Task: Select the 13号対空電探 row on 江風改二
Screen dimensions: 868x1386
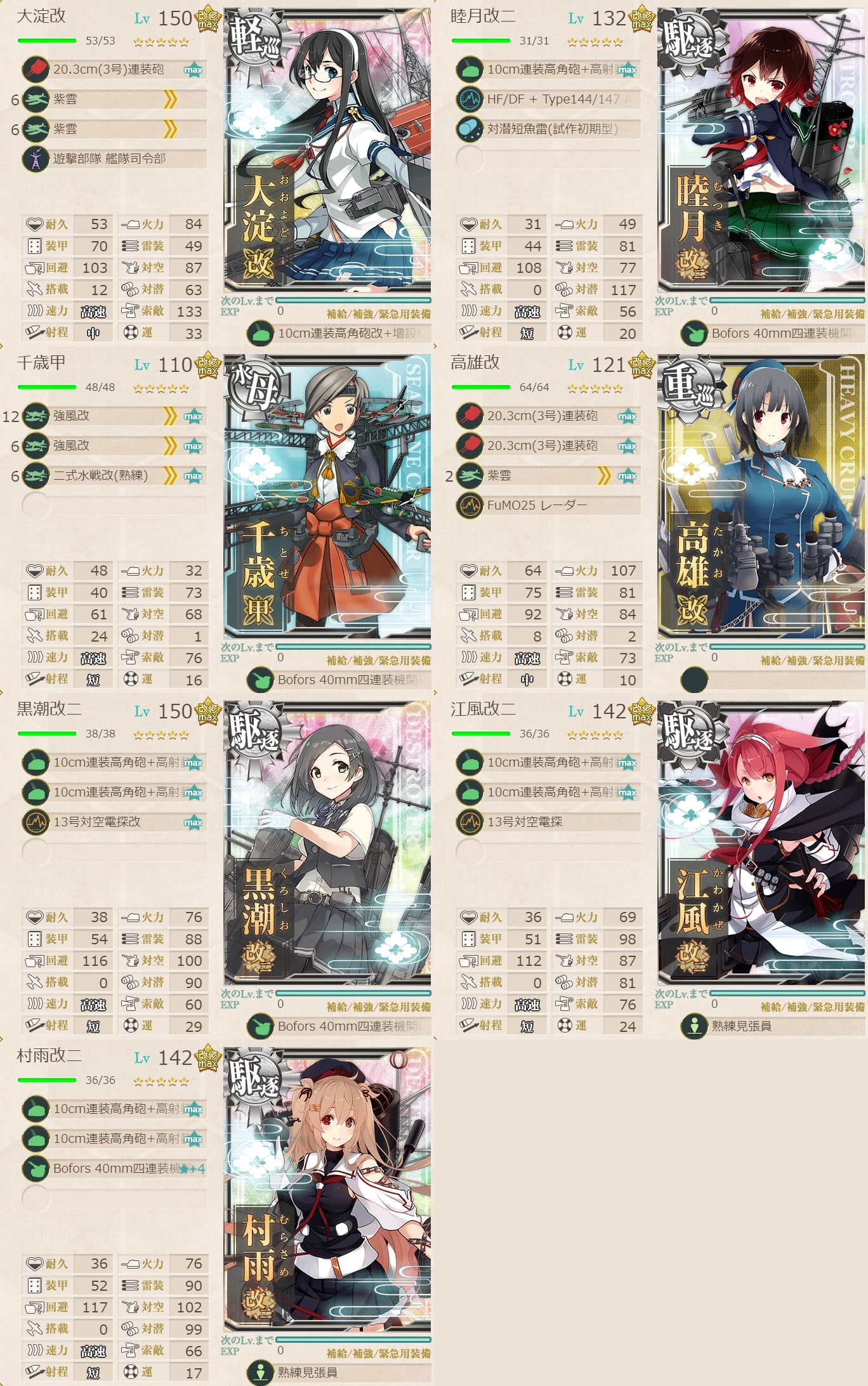Action: 548,822
